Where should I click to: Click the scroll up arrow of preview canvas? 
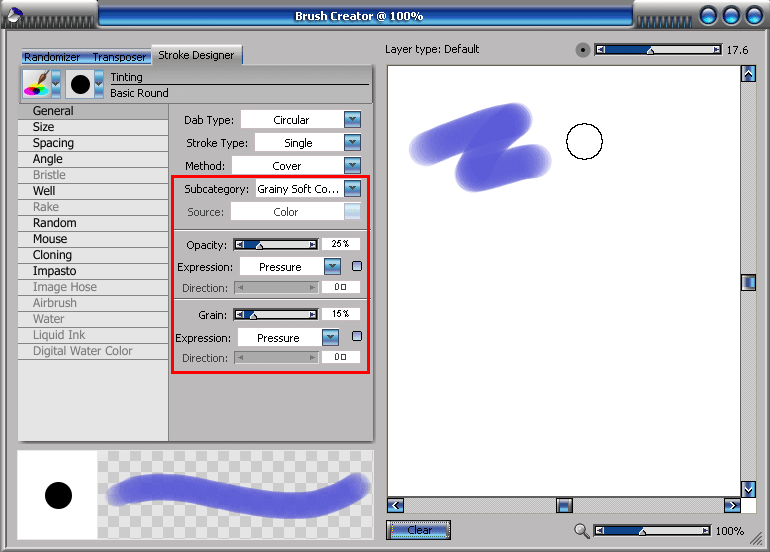748,74
